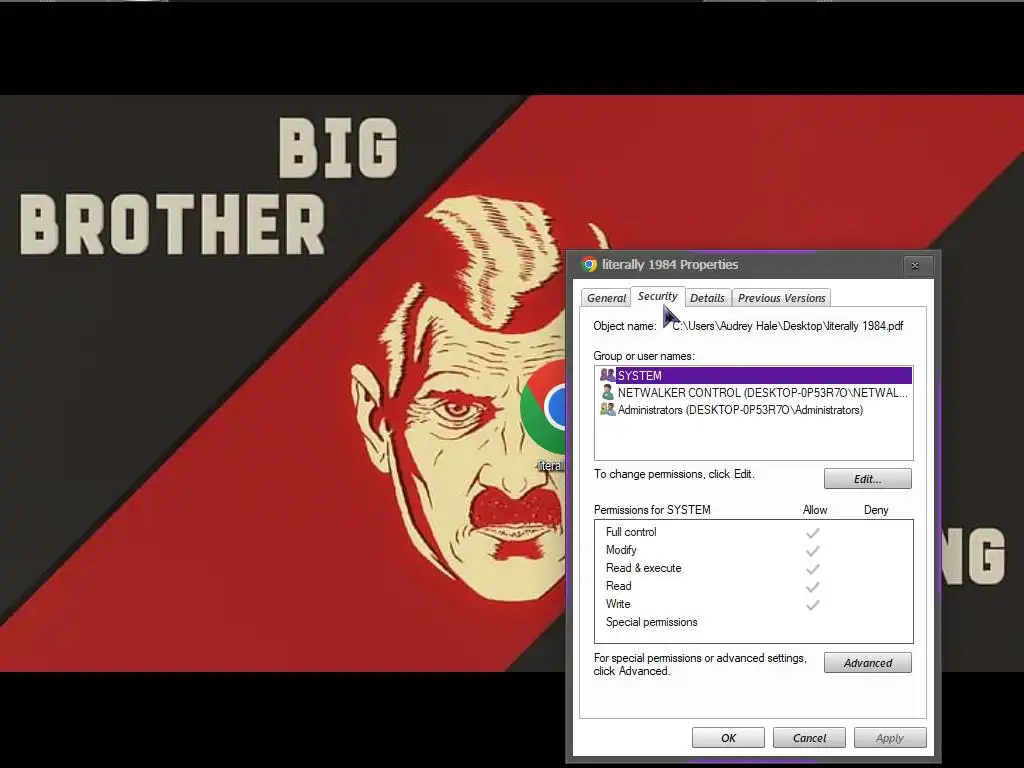Viewport: 1024px width, 768px height.
Task: Click the Read Allow checkmark
Action: tap(812, 587)
